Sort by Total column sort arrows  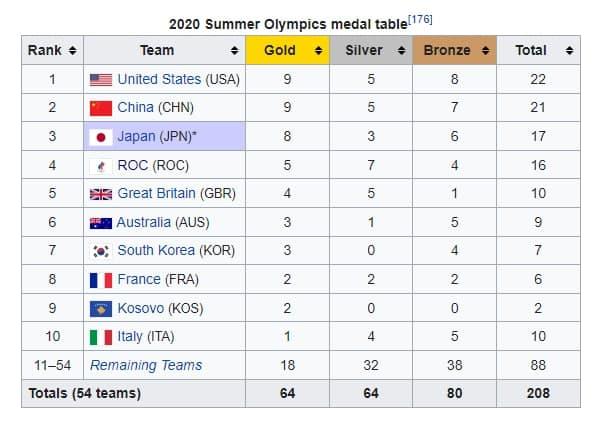tap(570, 50)
